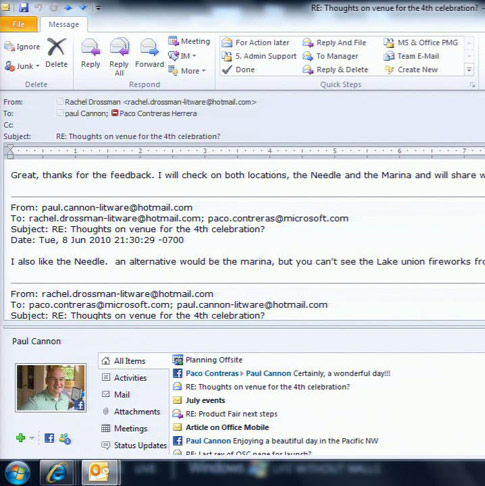Click the Outlook taskbar button
Viewport: 485px width, 486px height.
tap(99, 473)
